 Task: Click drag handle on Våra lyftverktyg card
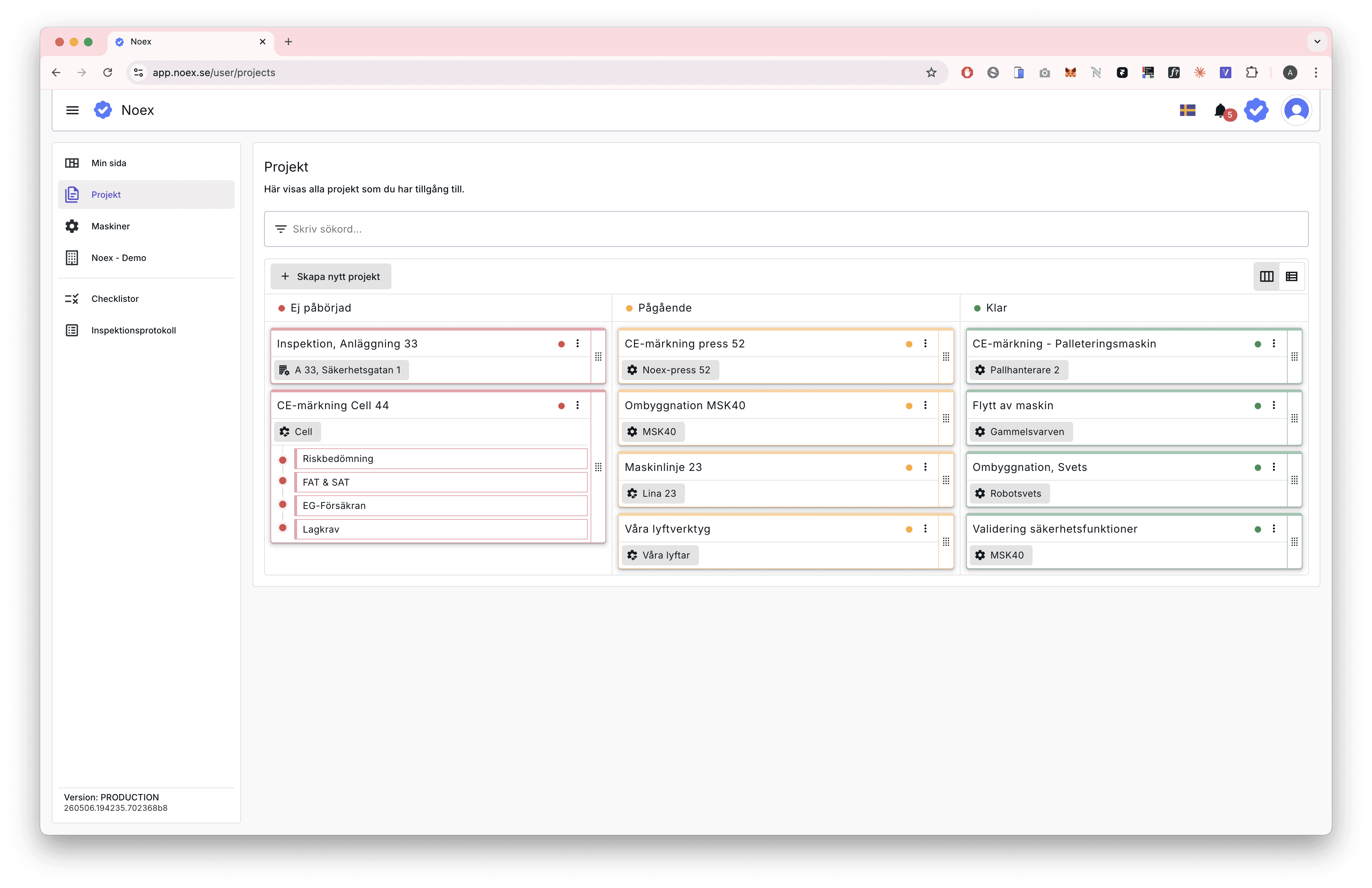(946, 541)
